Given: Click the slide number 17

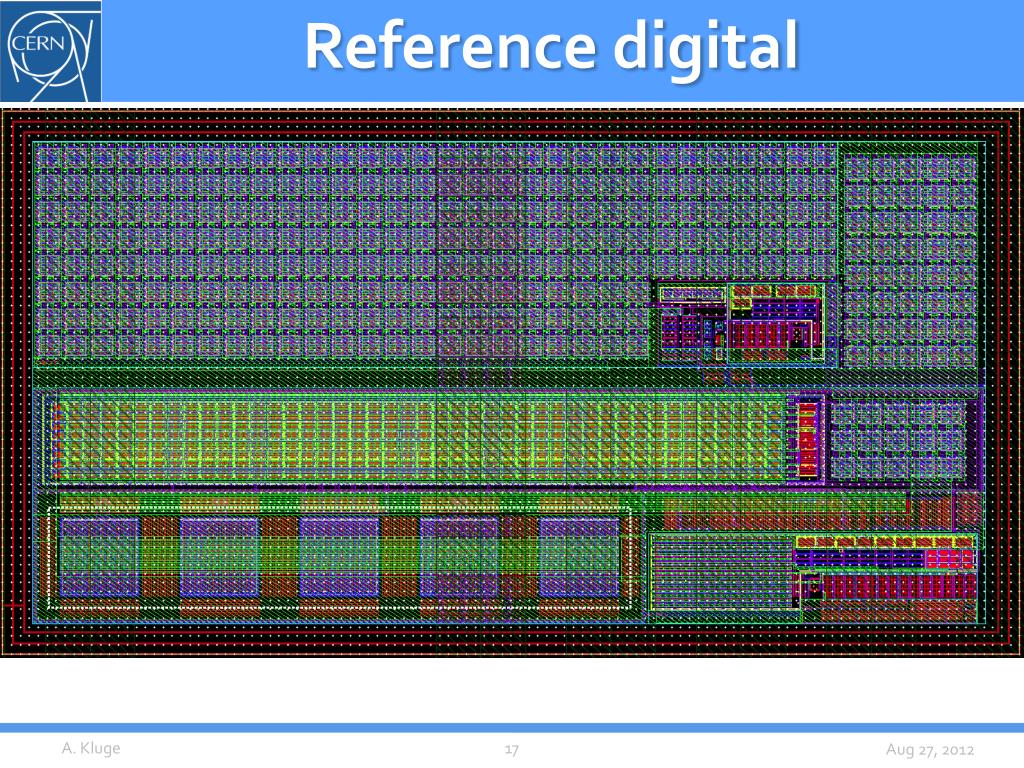Looking at the screenshot, I should coord(511,749).
